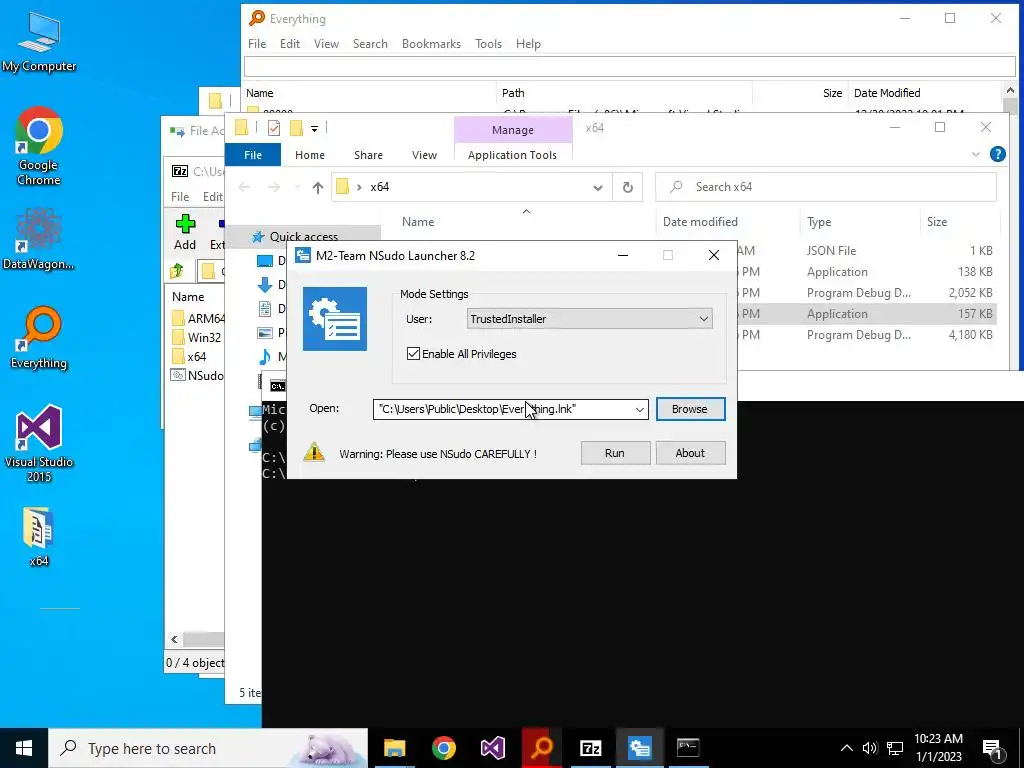Select the NSudo file in 7-Zip list
The height and width of the screenshot is (768, 1024).
[197, 375]
